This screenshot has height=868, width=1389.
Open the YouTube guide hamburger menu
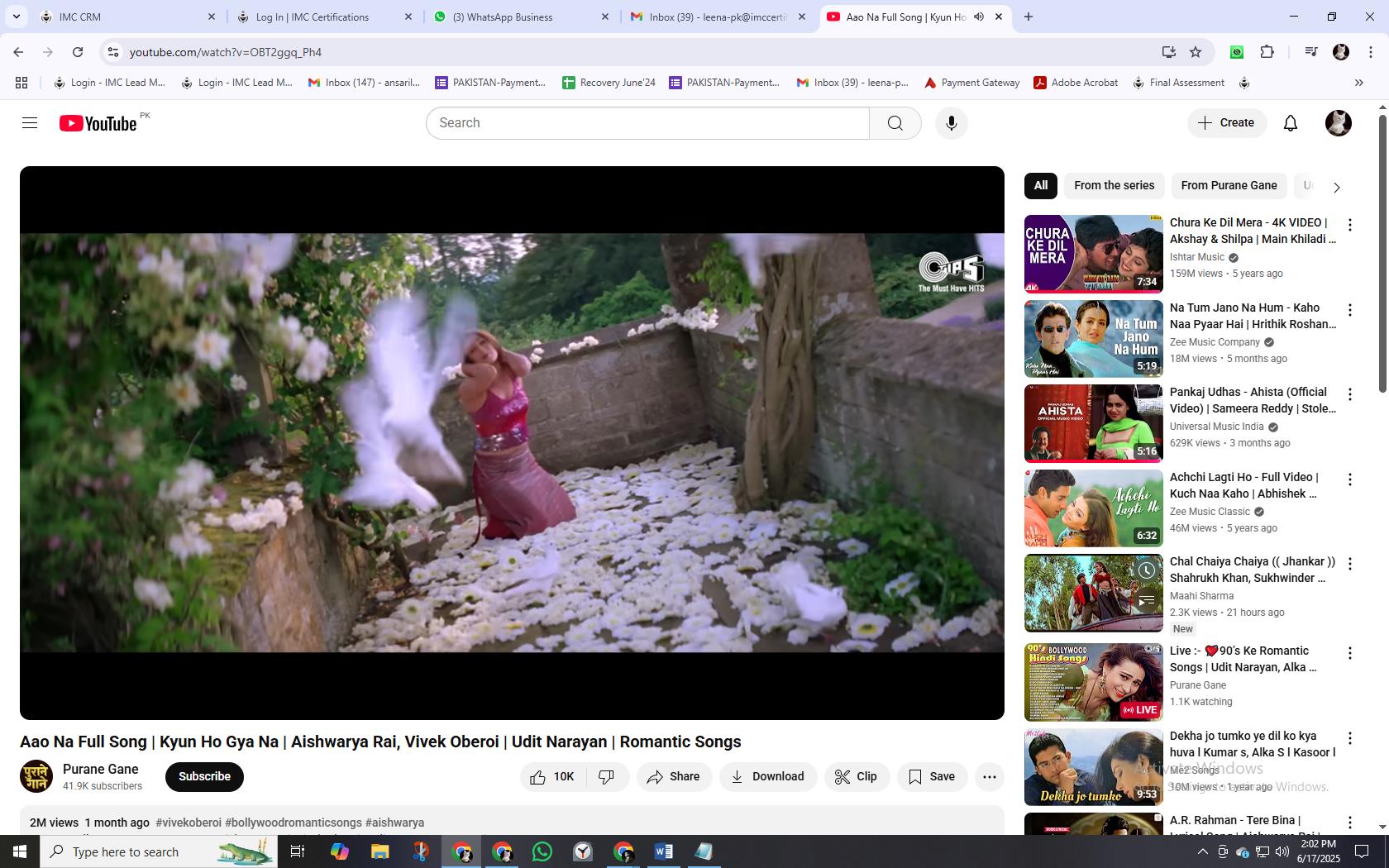[x=30, y=123]
